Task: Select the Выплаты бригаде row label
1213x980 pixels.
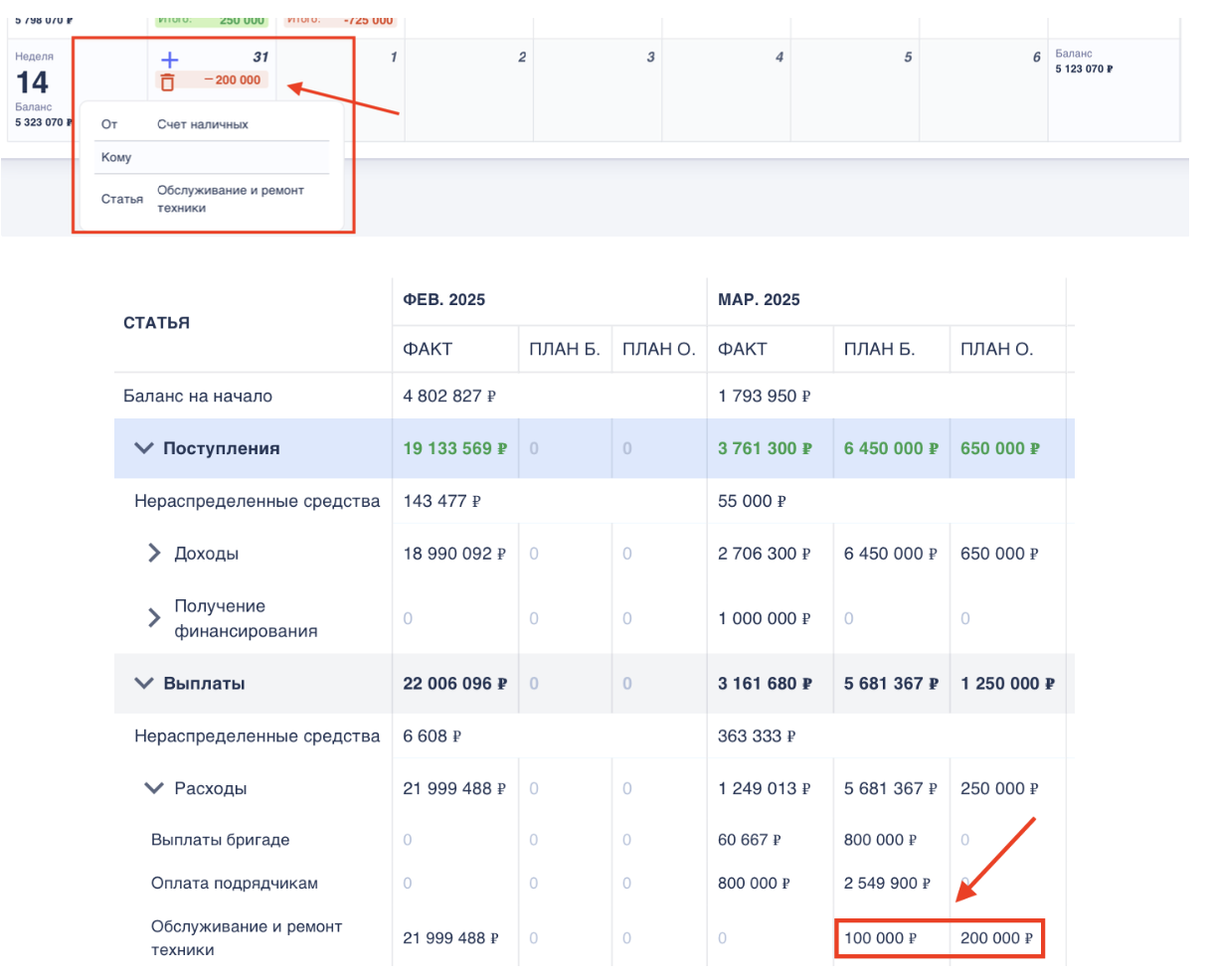Action: point(221,840)
